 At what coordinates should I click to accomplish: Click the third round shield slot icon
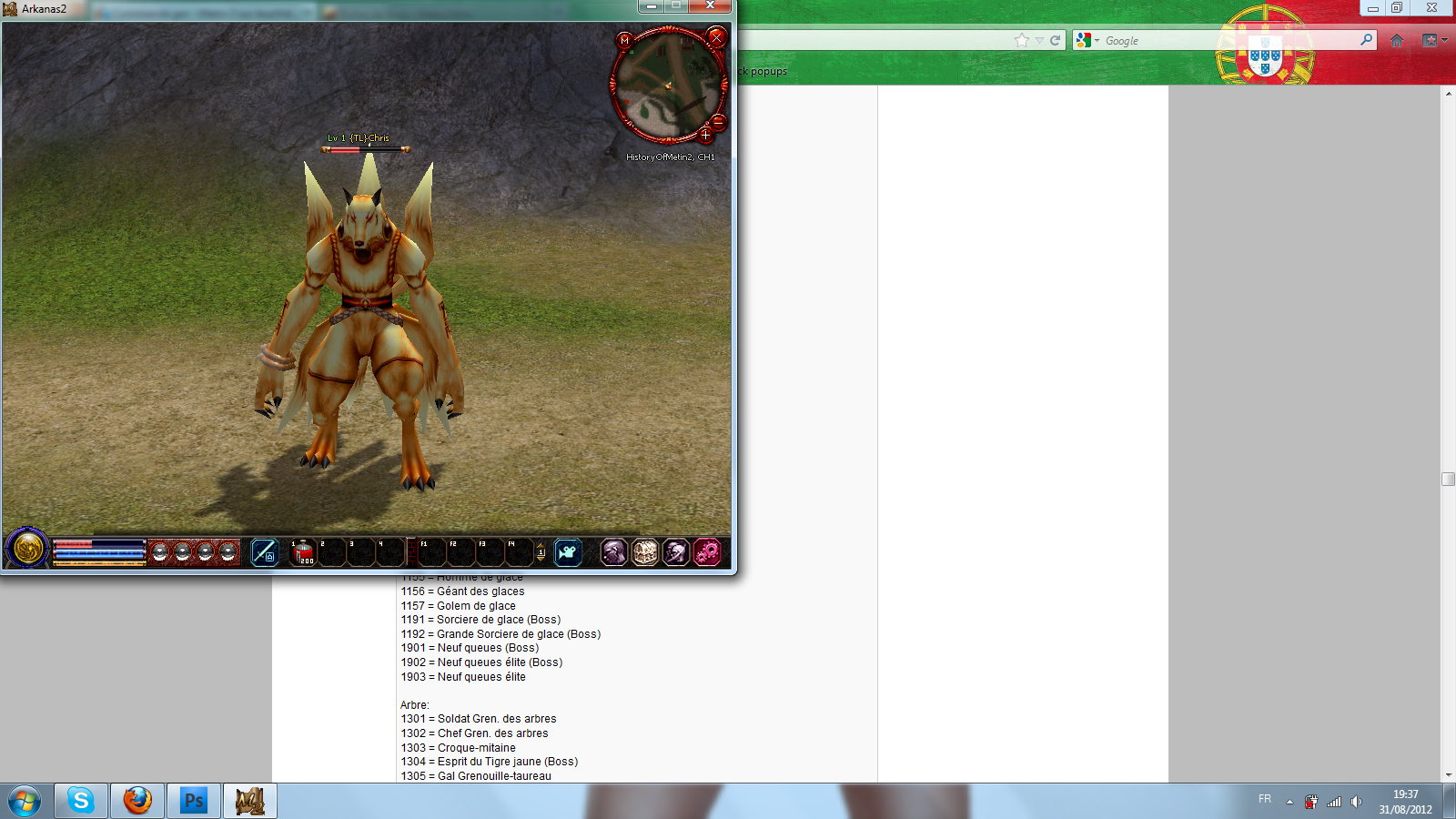[206, 551]
